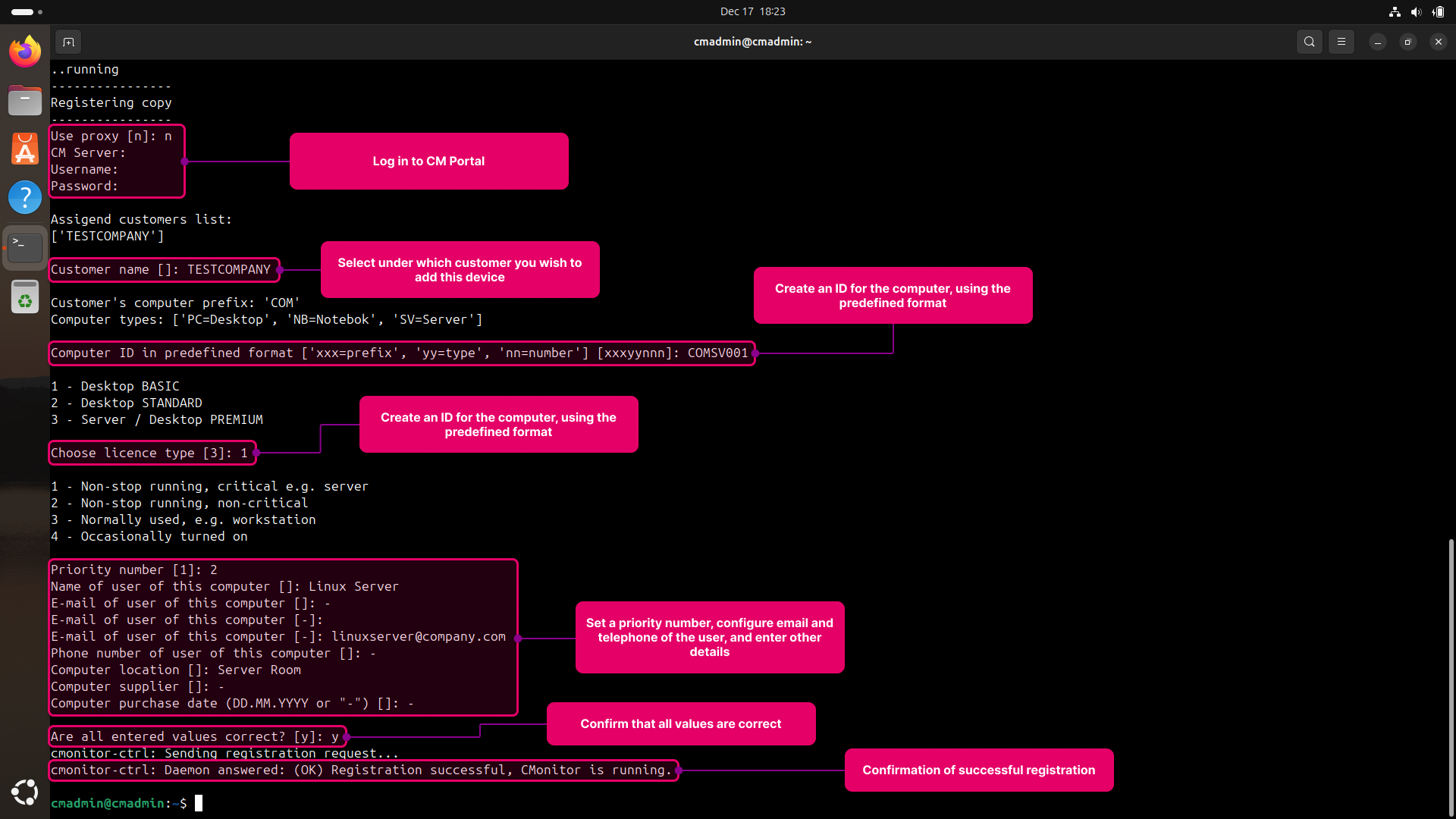Viewport: 1456px width, 819px height.
Task: Click the ['TESTCOMPANY'] list line
Action: tap(108, 236)
